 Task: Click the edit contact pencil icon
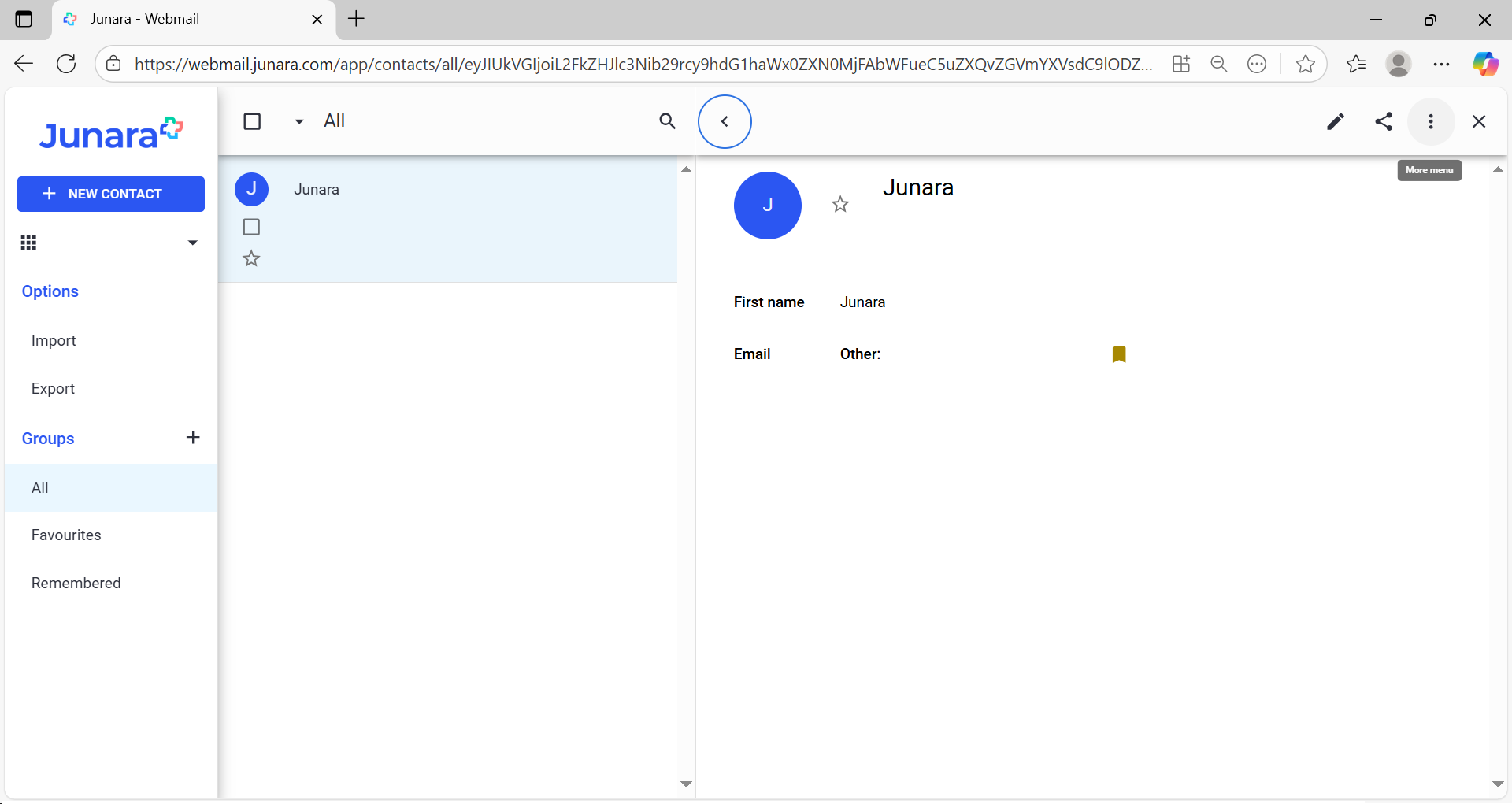point(1335,121)
